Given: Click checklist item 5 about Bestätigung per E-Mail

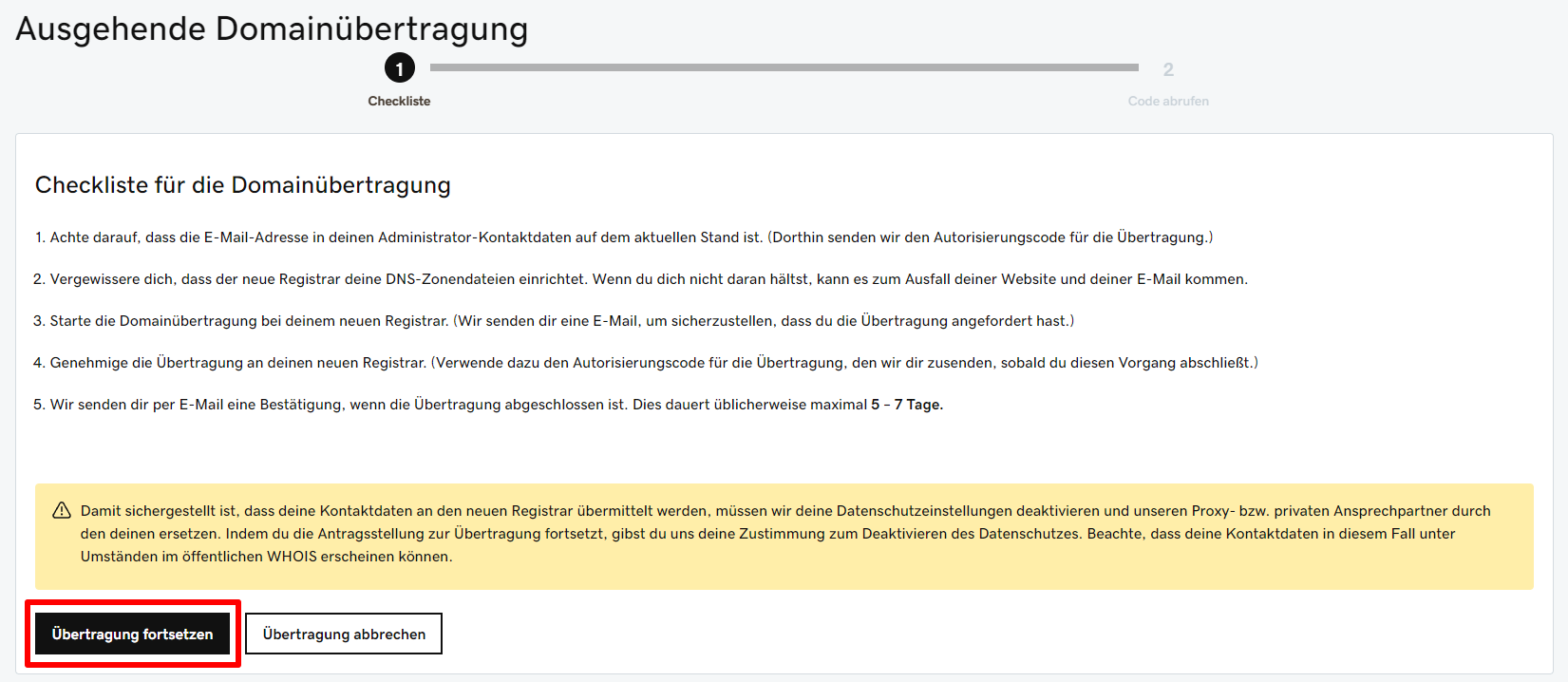Looking at the screenshot, I should pyautogui.click(x=488, y=405).
